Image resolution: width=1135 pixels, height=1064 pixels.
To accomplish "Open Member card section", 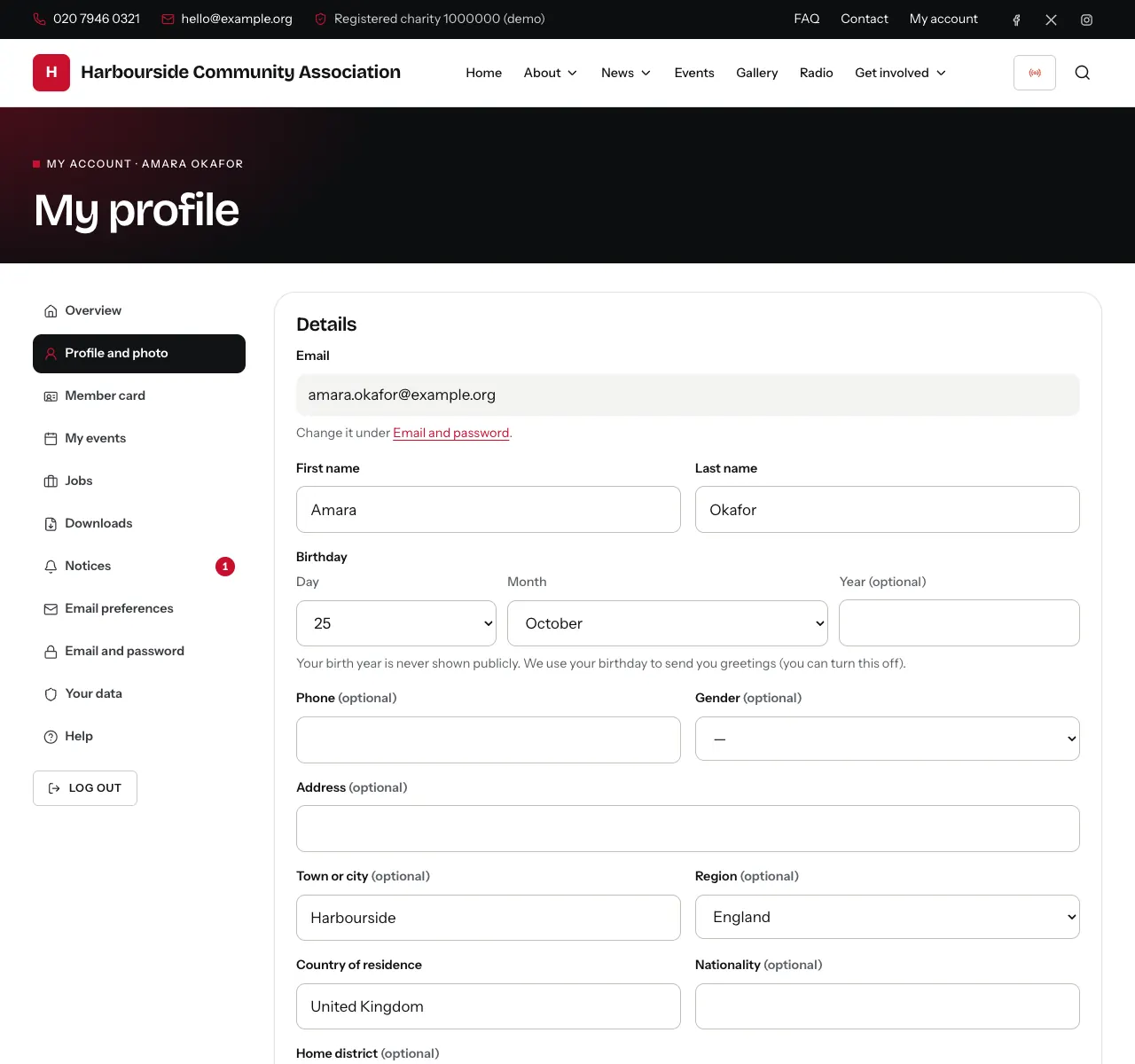I will 139,396.
